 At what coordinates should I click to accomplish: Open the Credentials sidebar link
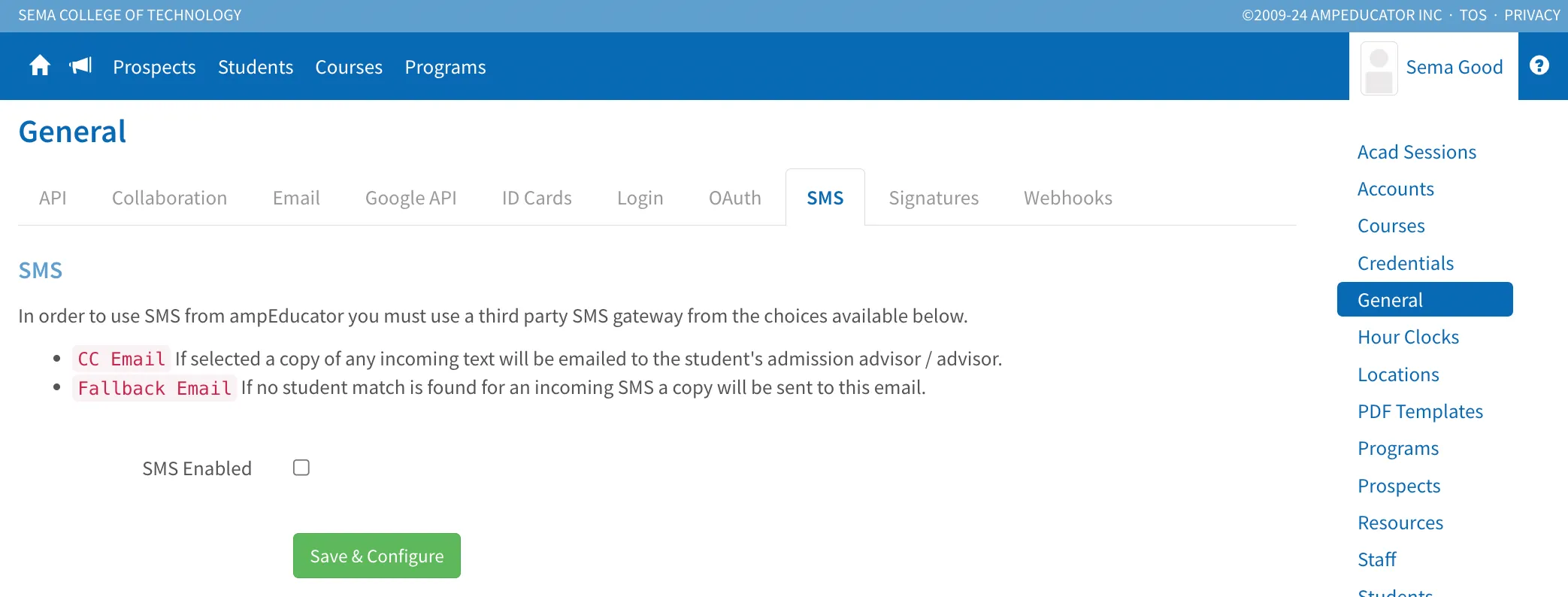point(1406,263)
